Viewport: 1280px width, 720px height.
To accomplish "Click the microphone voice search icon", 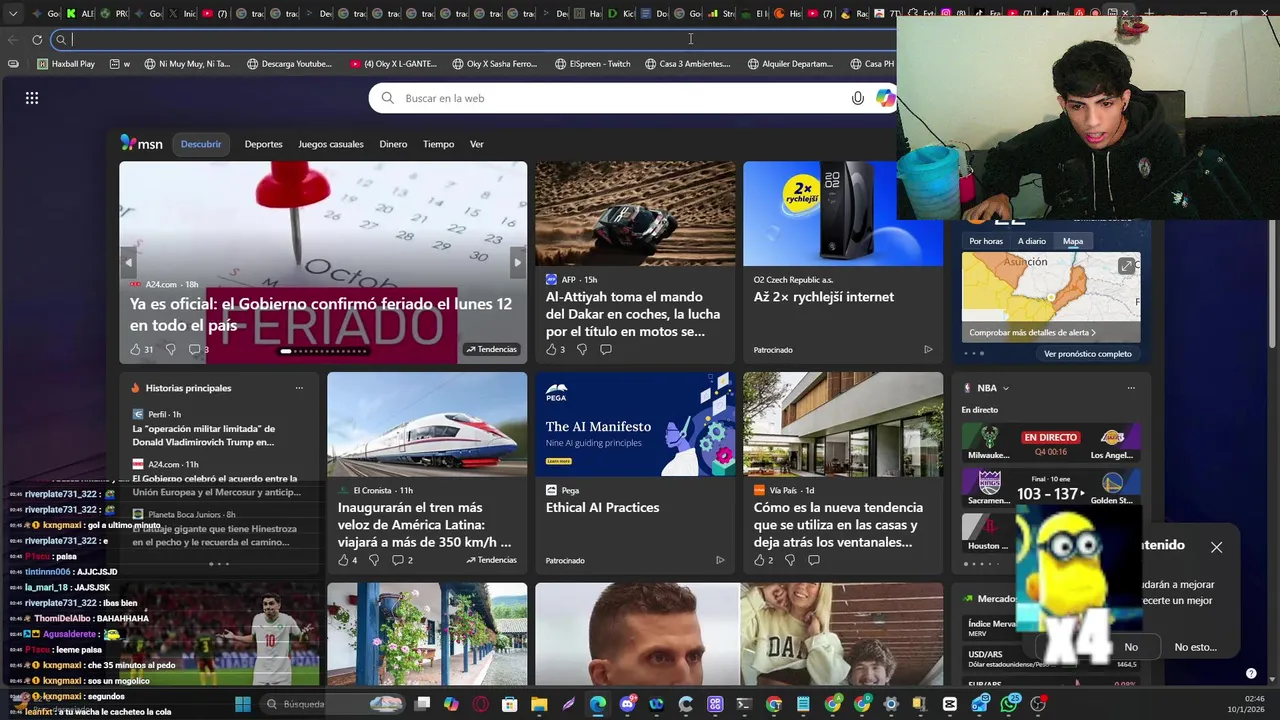I will pos(857,98).
